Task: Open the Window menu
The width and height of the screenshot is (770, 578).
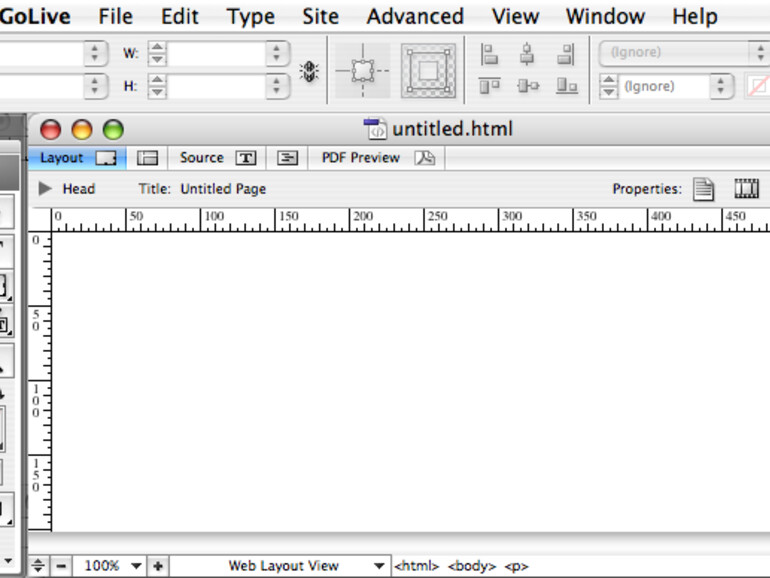Action: pos(605,16)
